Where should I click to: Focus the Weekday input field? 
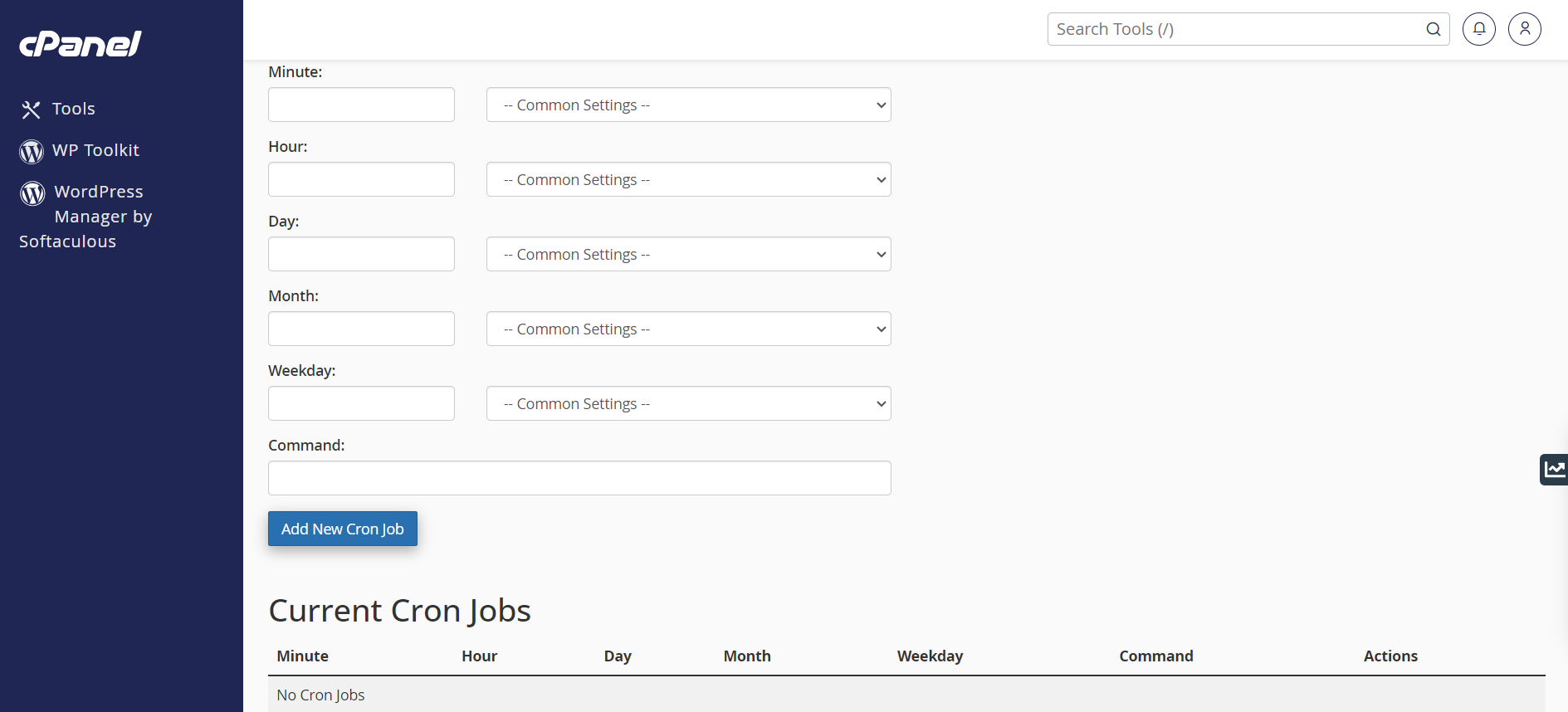coord(361,403)
